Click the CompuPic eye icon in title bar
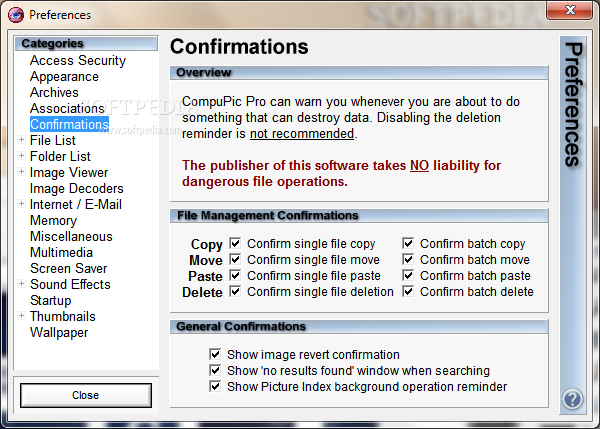 pyautogui.click(x=16, y=15)
